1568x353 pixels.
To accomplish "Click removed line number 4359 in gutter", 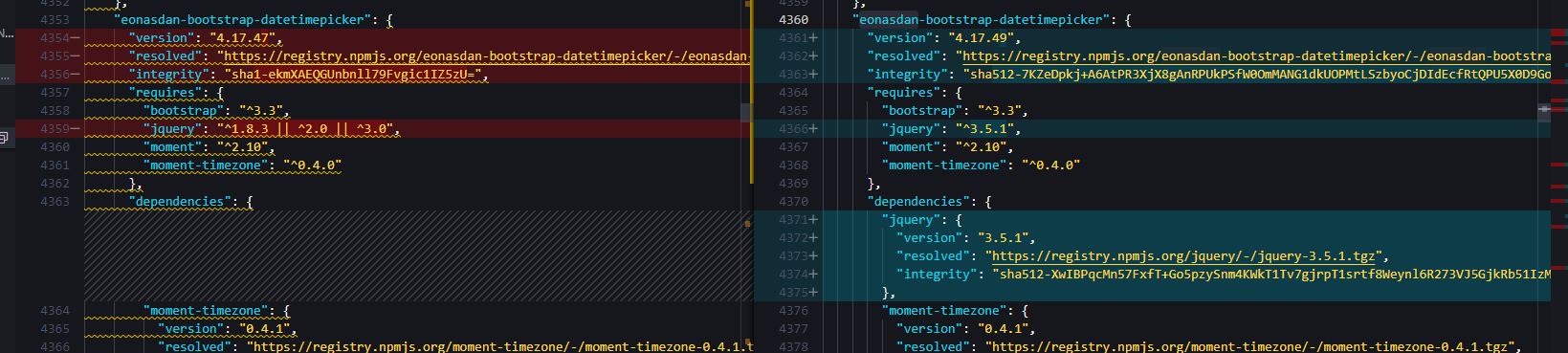I will [x=55, y=128].
